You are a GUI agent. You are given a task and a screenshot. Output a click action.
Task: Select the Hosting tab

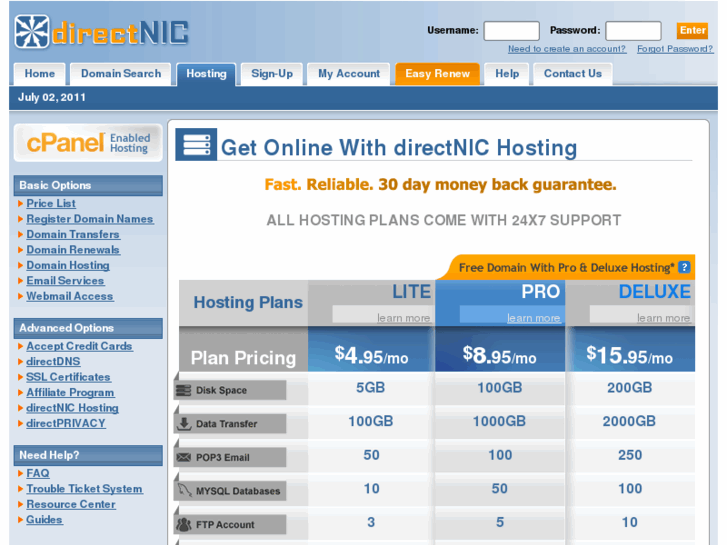pos(206,74)
